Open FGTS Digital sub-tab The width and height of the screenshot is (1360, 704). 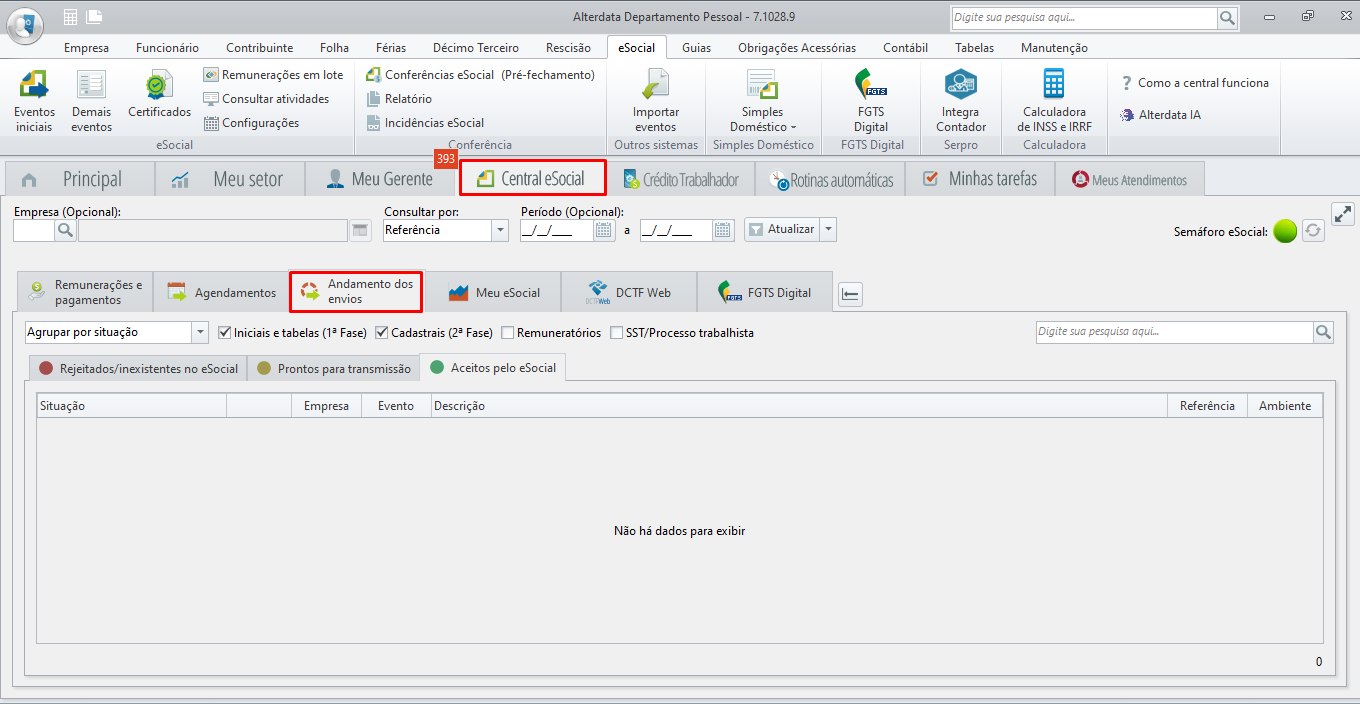765,292
